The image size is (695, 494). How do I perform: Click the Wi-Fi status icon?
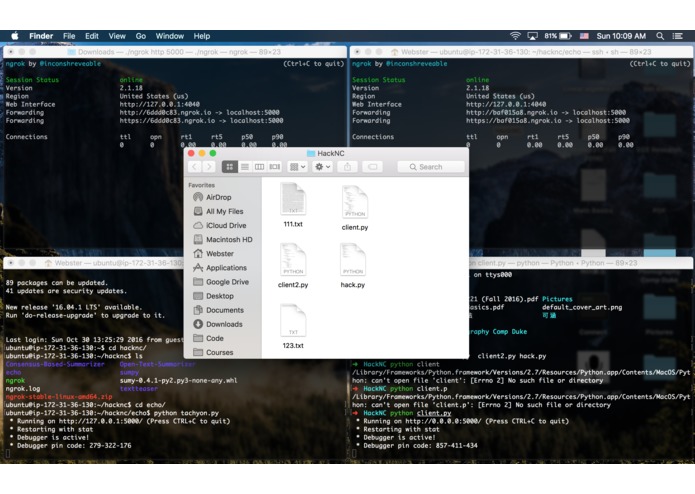pyautogui.click(x=515, y=36)
